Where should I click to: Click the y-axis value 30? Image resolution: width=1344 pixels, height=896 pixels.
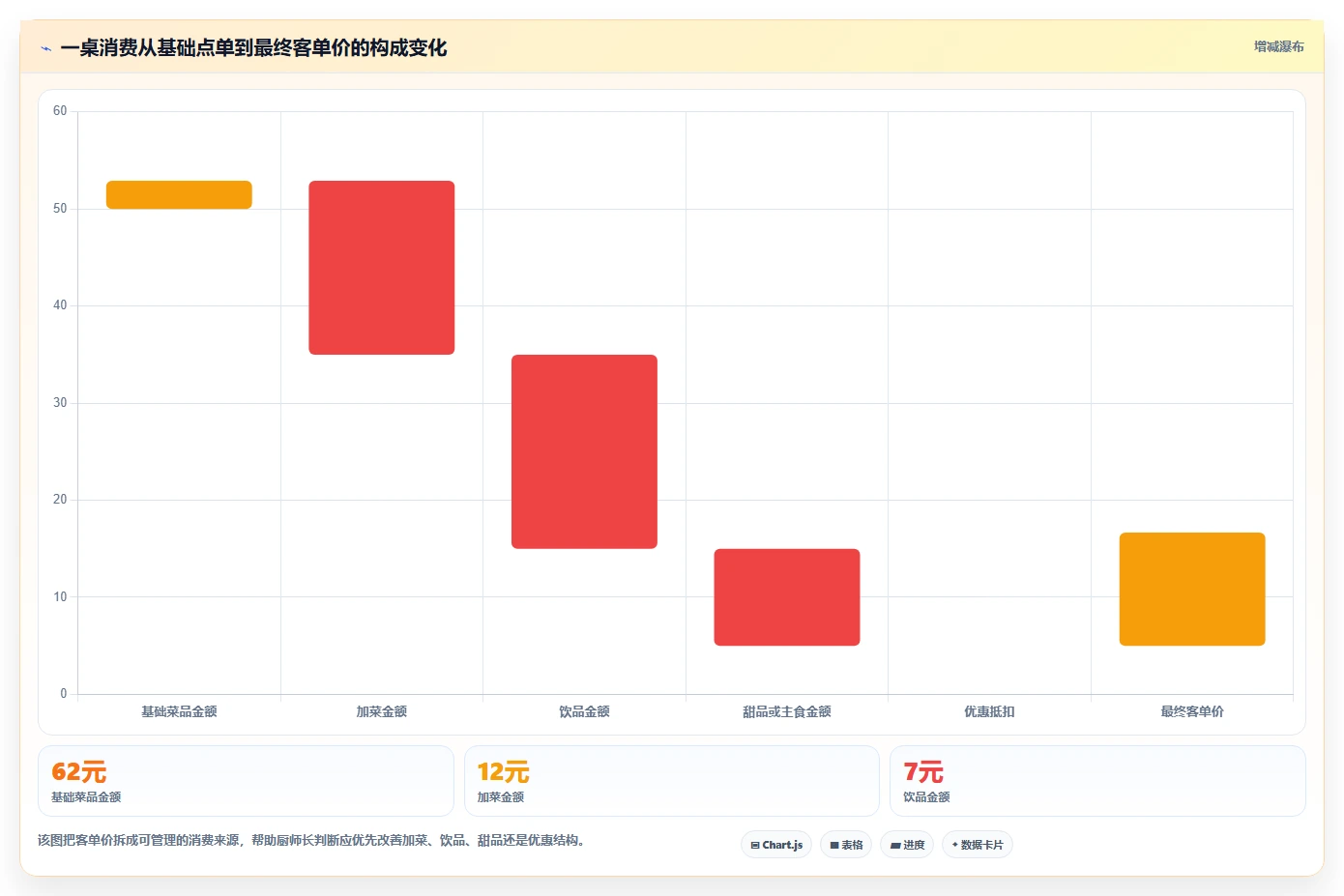tap(60, 403)
